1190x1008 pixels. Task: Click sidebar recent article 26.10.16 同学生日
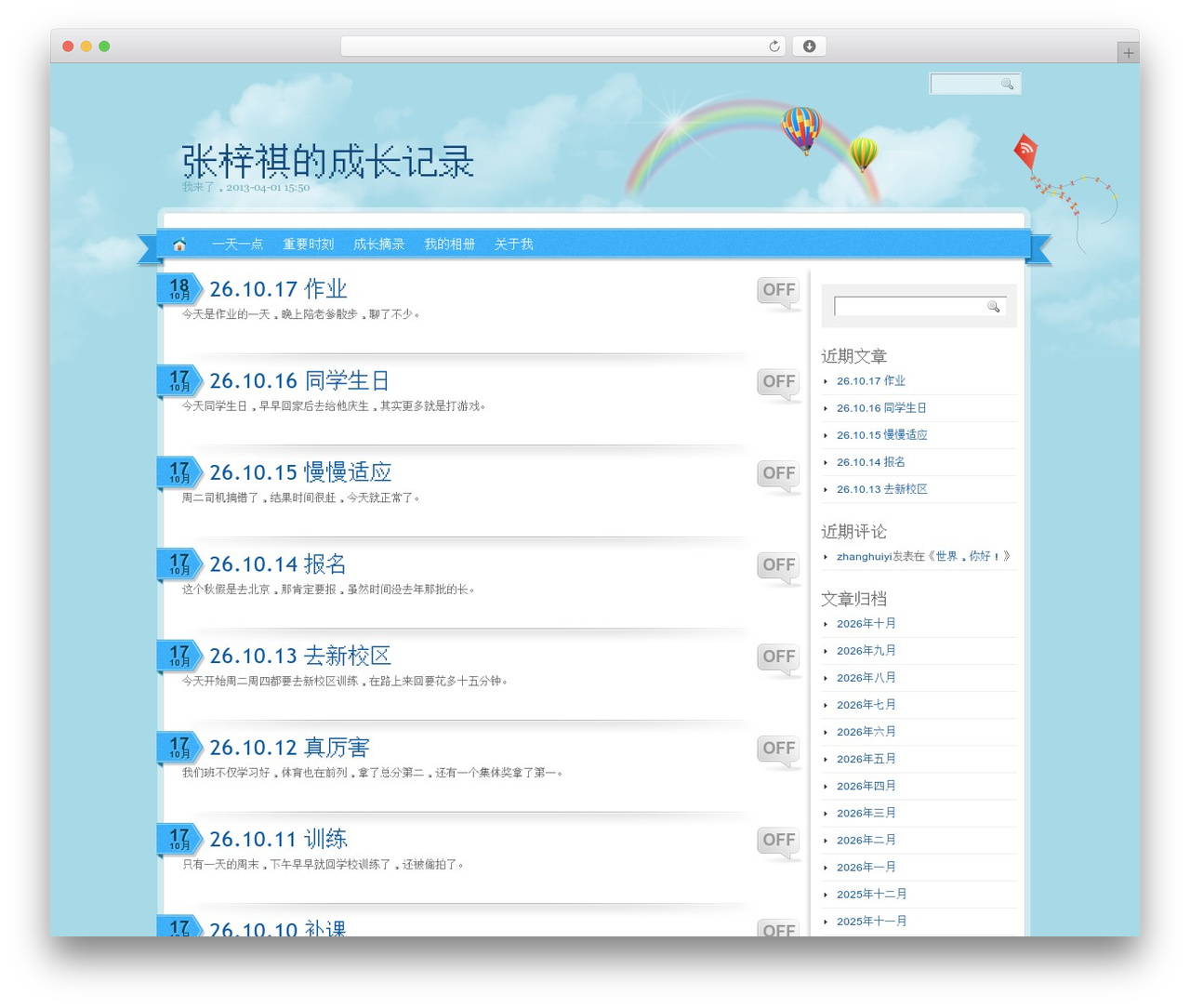(x=881, y=408)
